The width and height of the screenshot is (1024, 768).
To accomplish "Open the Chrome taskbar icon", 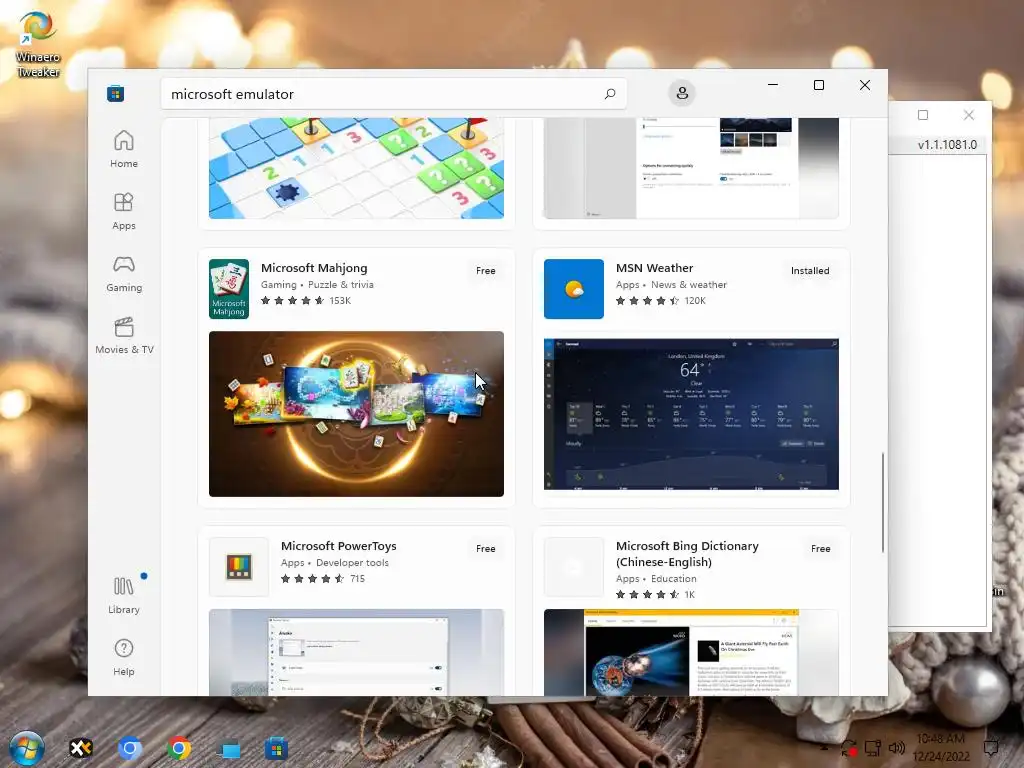I will (x=179, y=748).
